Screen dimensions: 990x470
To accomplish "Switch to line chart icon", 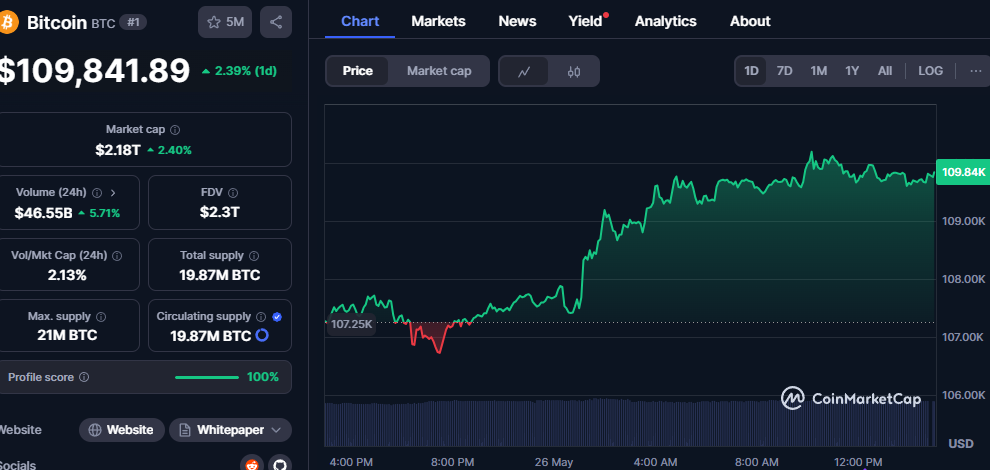I will tap(523, 71).
